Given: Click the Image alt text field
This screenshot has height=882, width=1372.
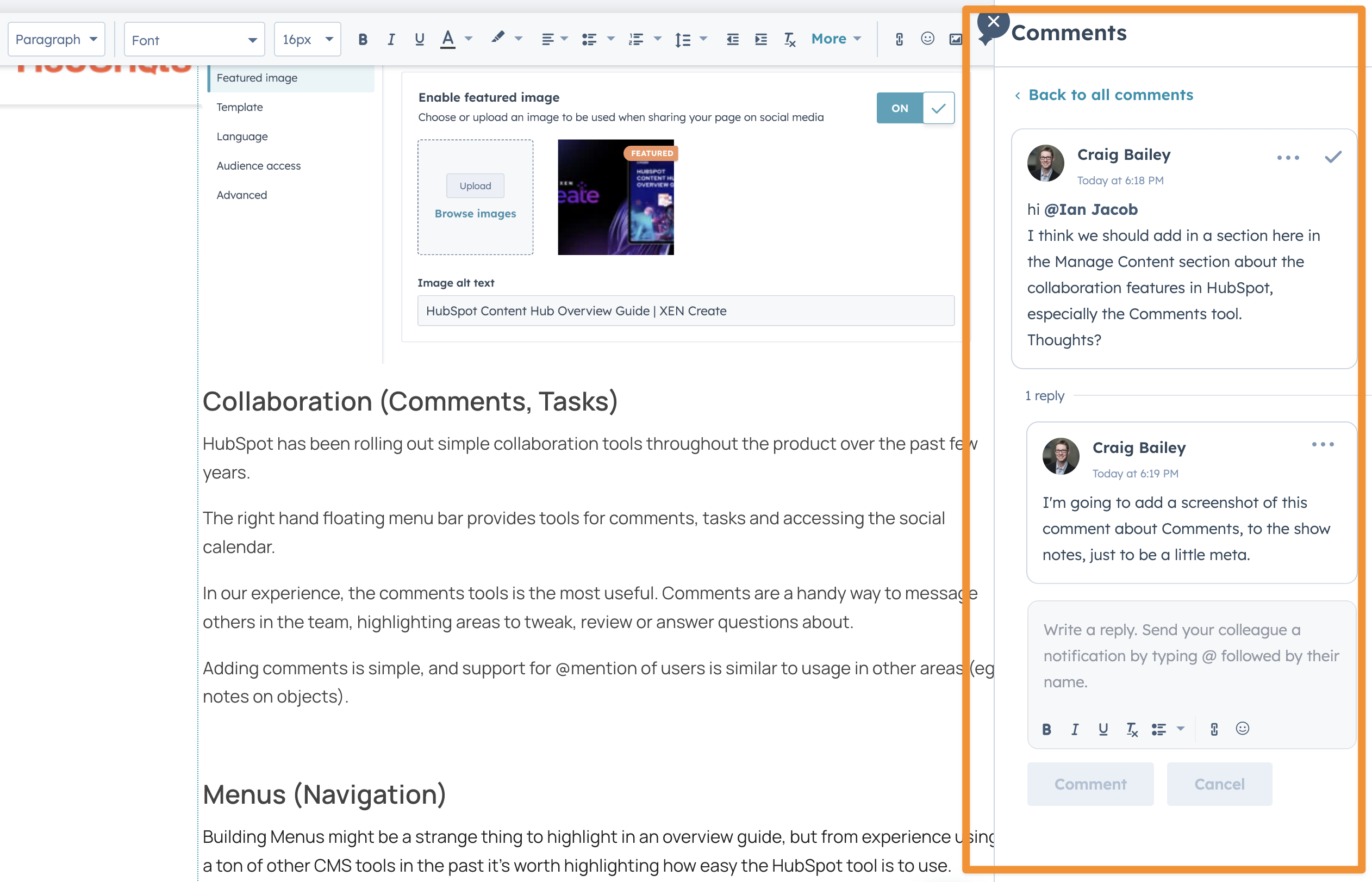Looking at the screenshot, I should click(x=685, y=311).
